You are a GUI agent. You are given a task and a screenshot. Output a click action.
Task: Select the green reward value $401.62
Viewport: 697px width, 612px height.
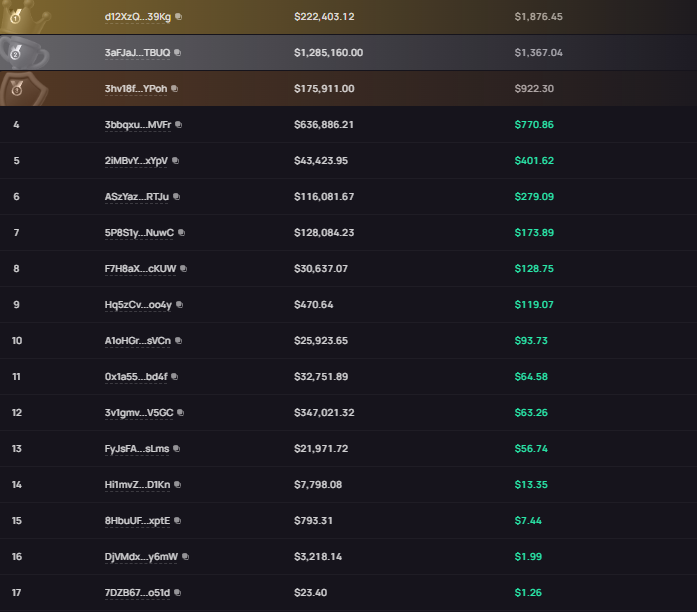[534, 161]
